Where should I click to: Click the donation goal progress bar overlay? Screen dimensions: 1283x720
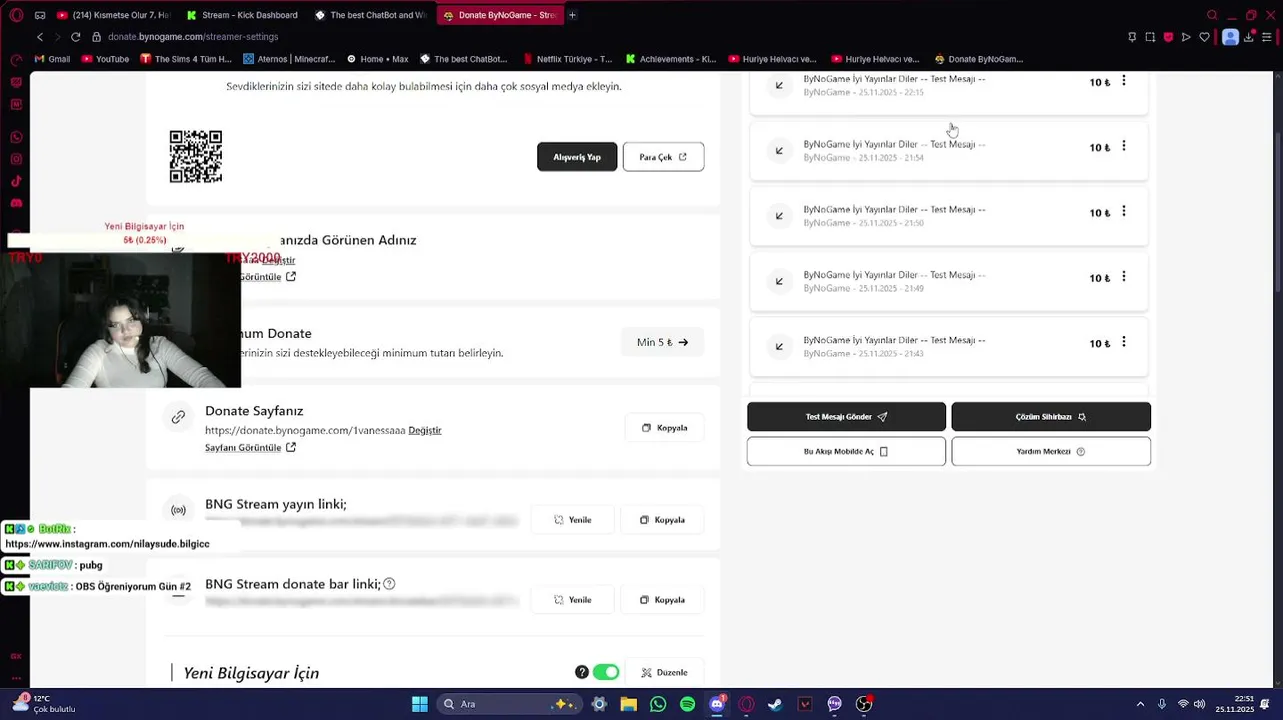145,240
